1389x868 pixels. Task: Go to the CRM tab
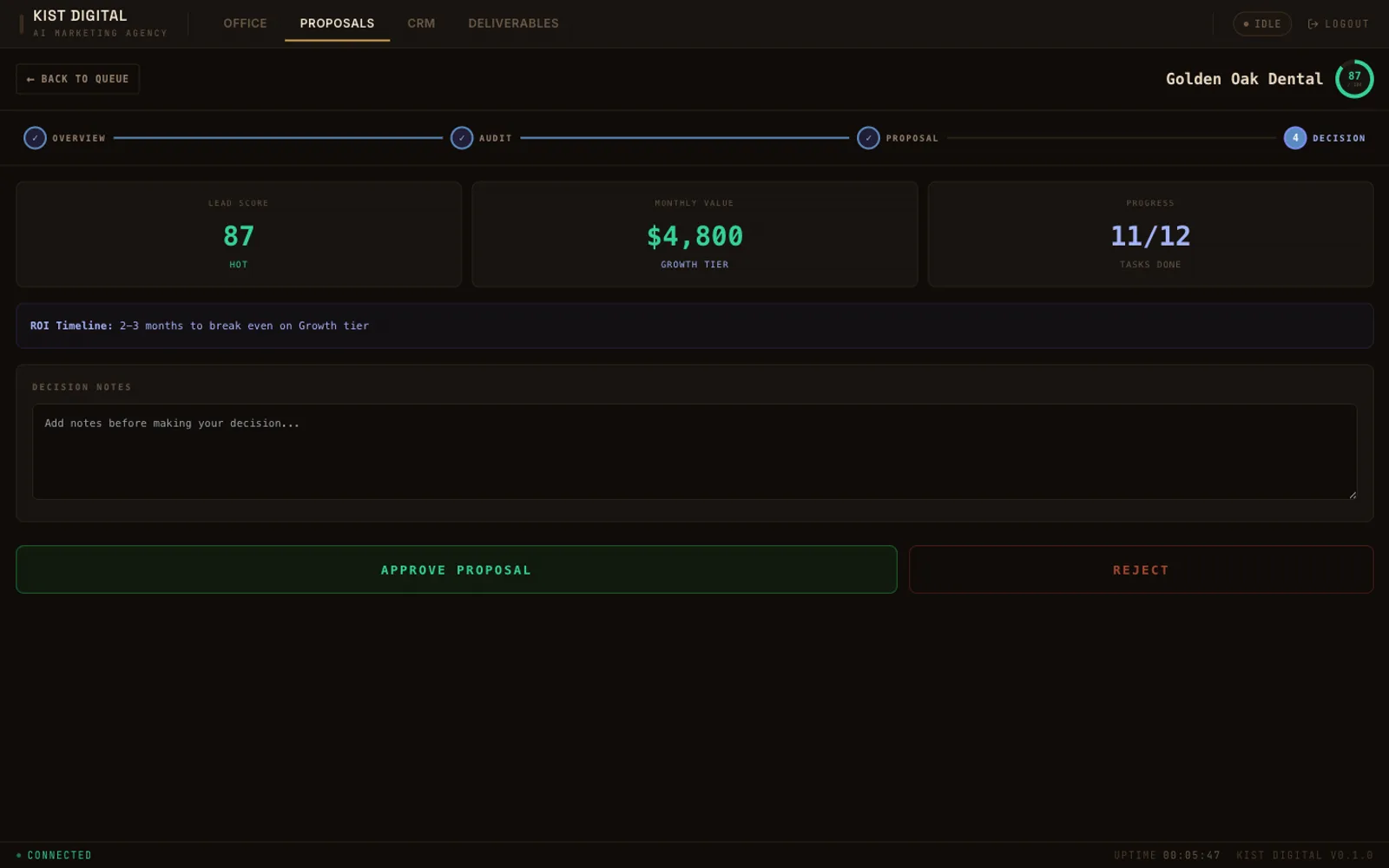421,23
